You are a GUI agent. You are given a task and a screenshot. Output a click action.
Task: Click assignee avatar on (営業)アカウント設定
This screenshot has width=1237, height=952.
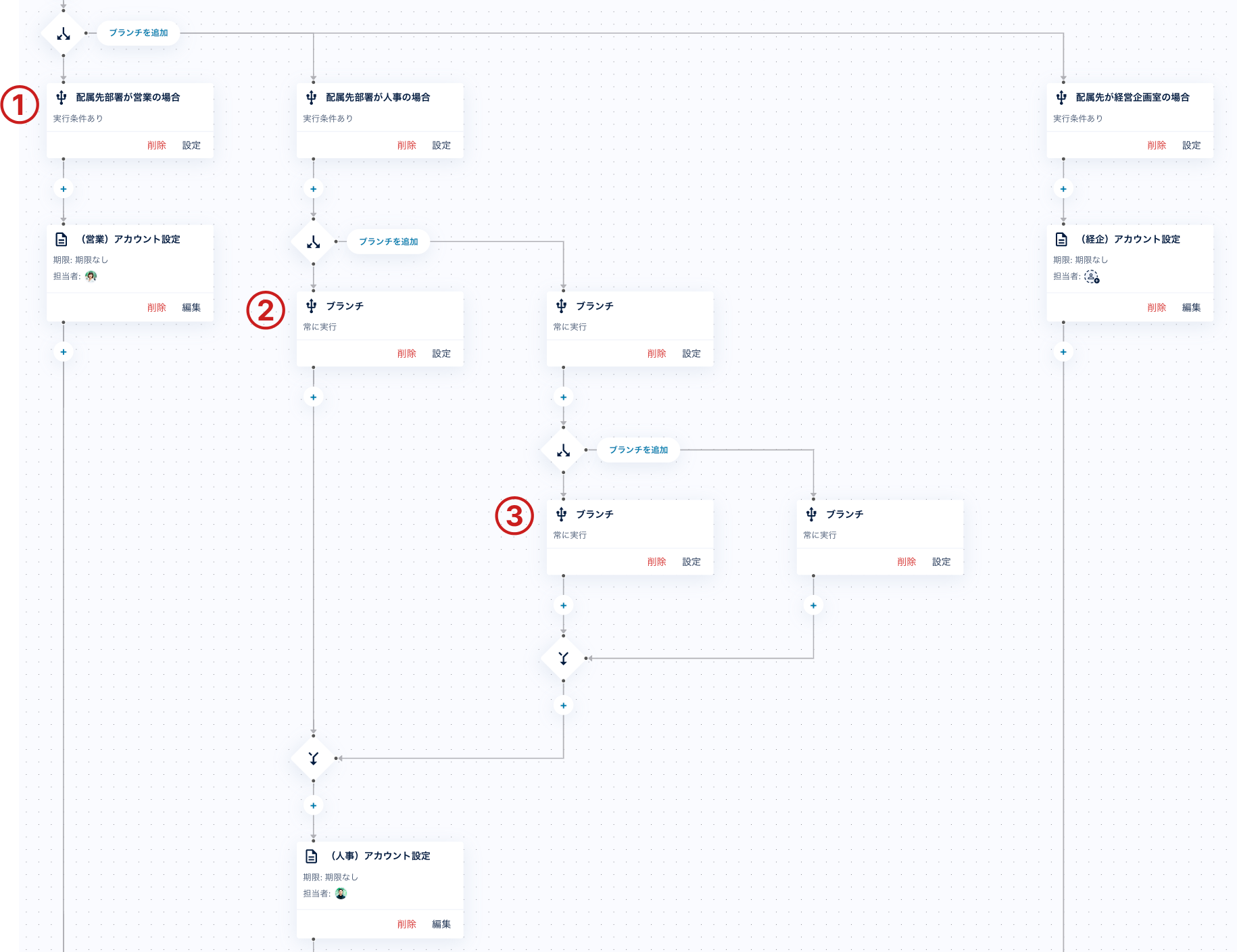pyautogui.click(x=91, y=276)
